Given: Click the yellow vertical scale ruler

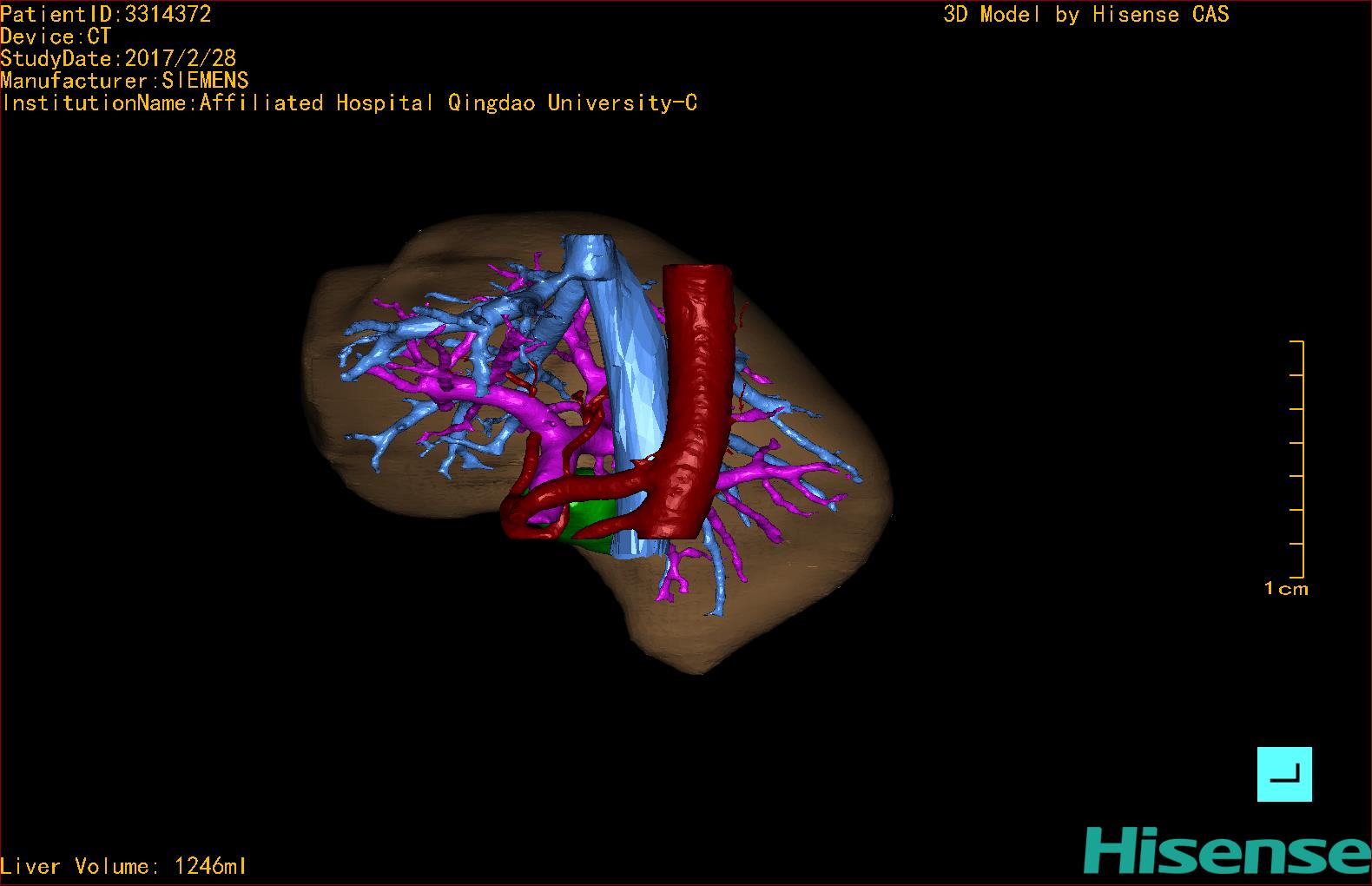Looking at the screenshot, I should point(1302,459).
